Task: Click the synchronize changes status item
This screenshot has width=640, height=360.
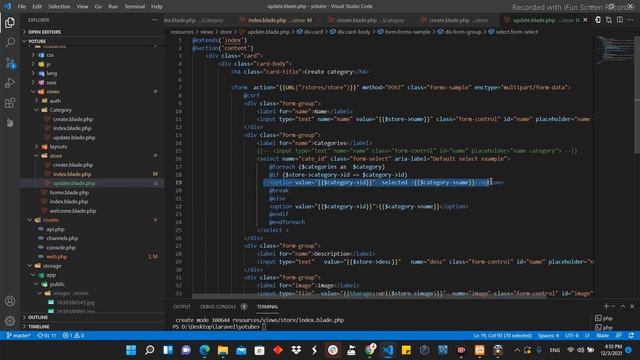Action: point(46,336)
